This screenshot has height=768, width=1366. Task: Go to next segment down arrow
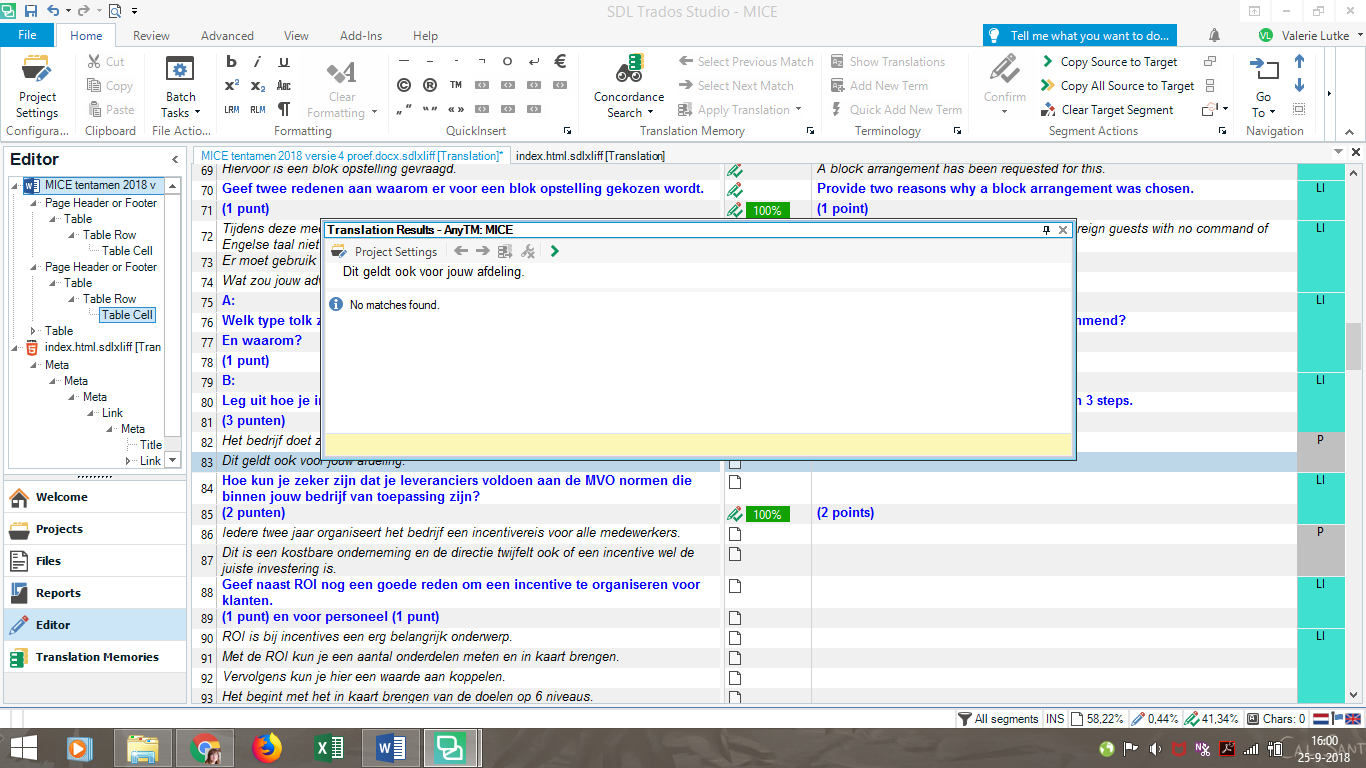[x=1300, y=86]
